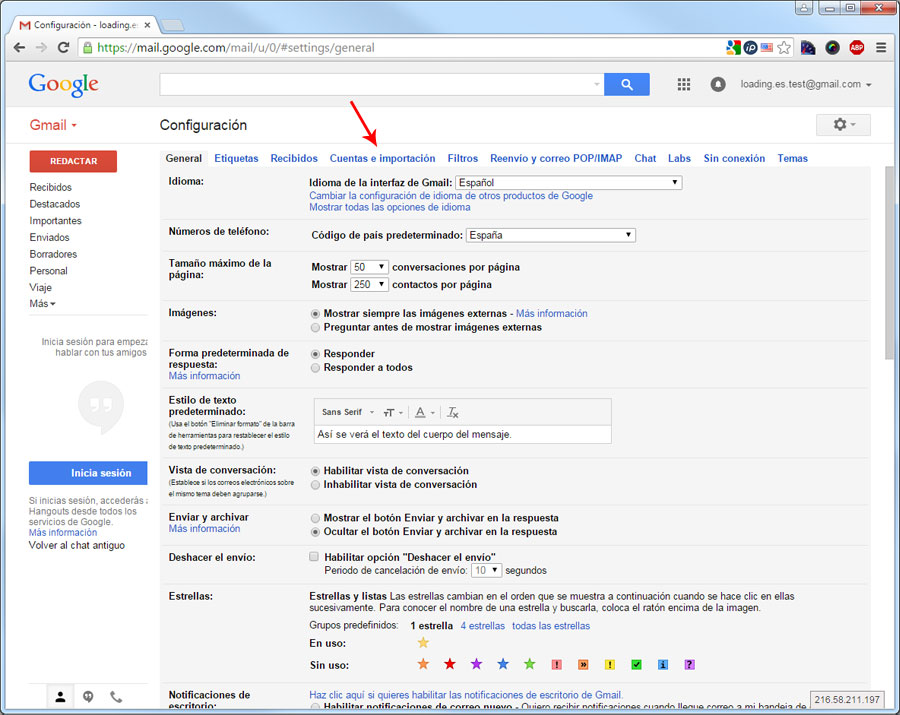Screen dimensions: 900x715
Task: Open conversations per page dropdown
Action: coord(370,267)
